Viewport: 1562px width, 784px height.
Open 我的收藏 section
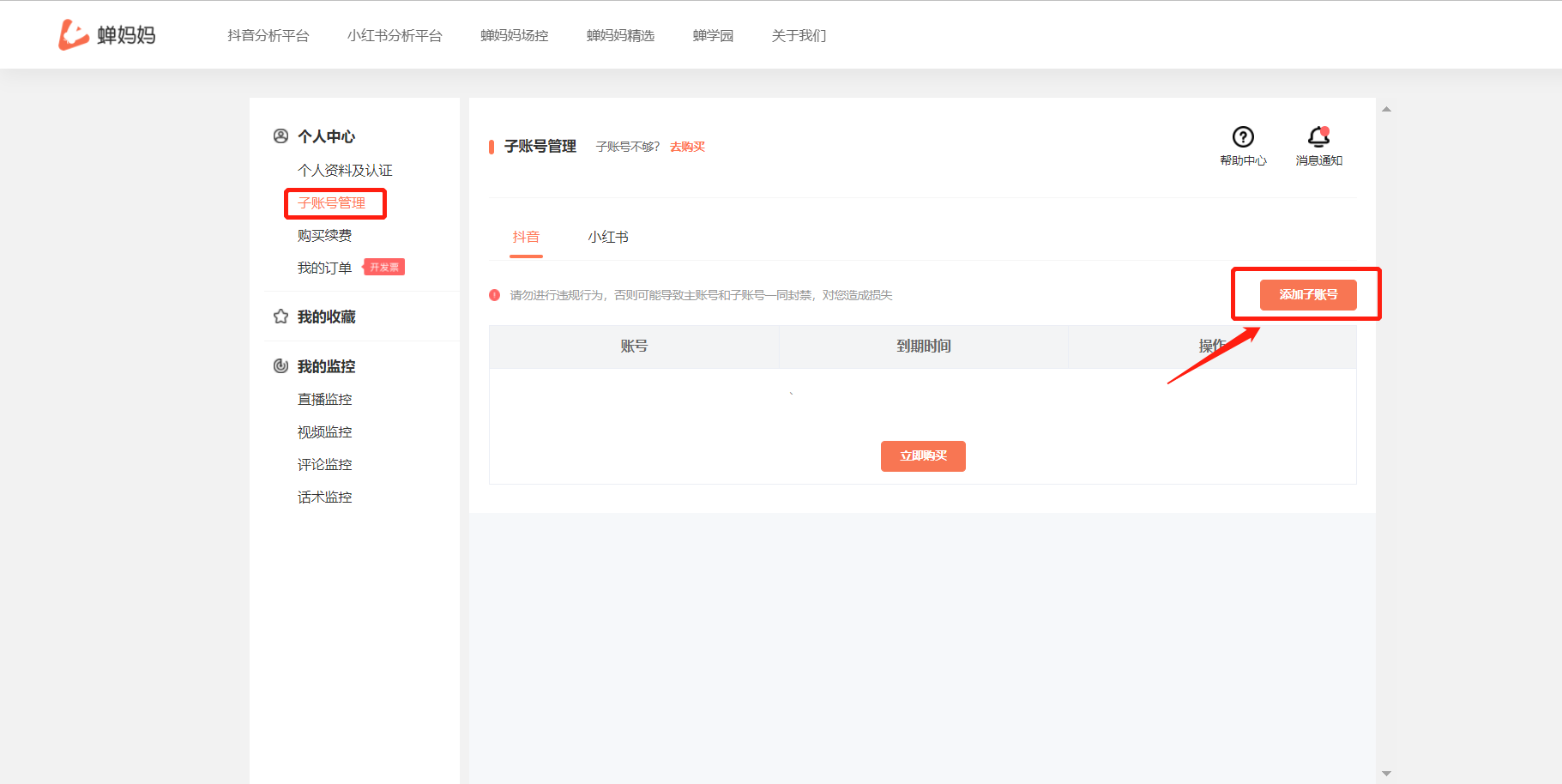click(327, 317)
